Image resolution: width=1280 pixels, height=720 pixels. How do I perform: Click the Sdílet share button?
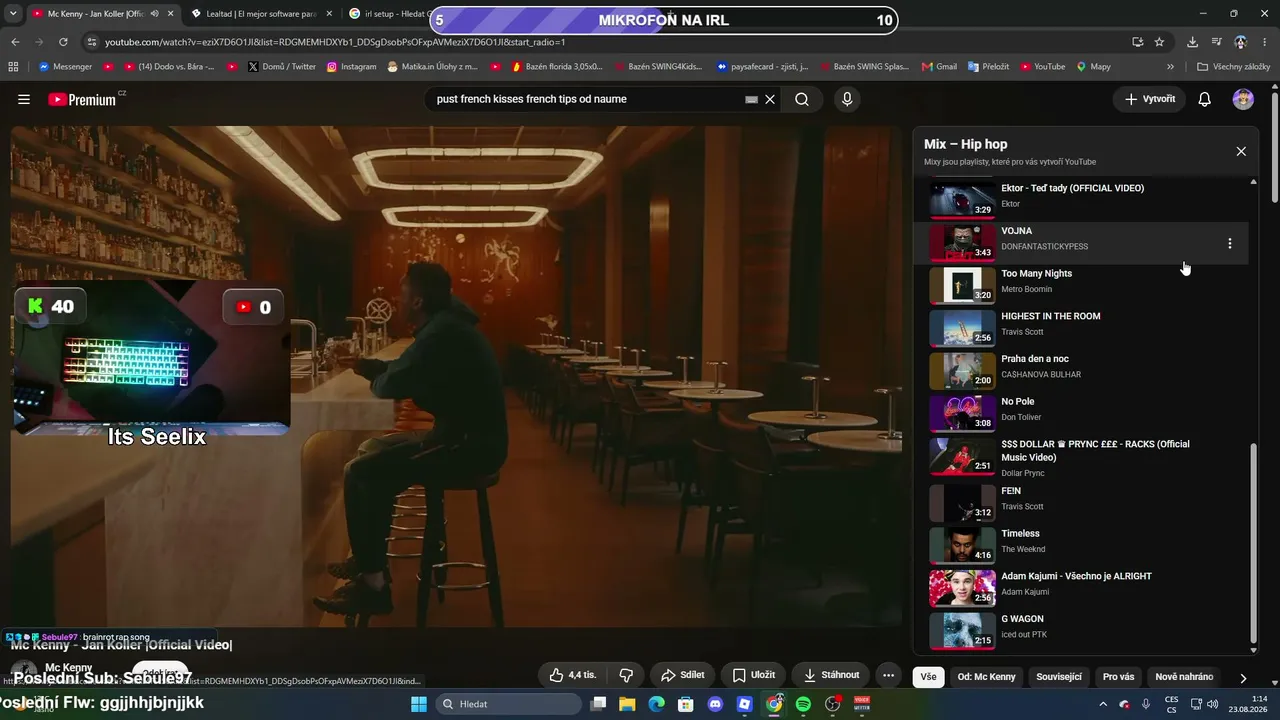(x=682, y=675)
